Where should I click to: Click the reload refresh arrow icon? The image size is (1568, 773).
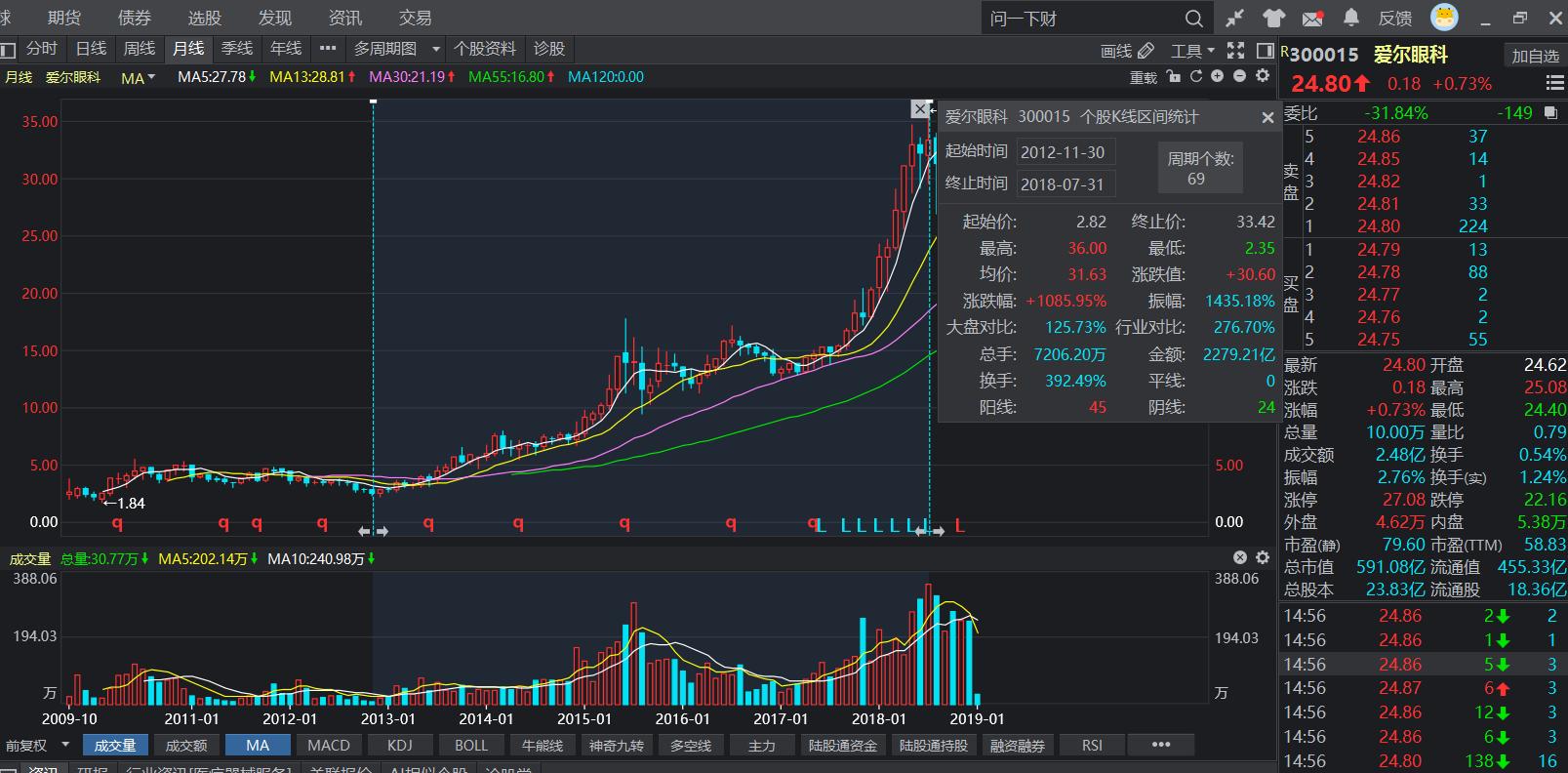1195,76
